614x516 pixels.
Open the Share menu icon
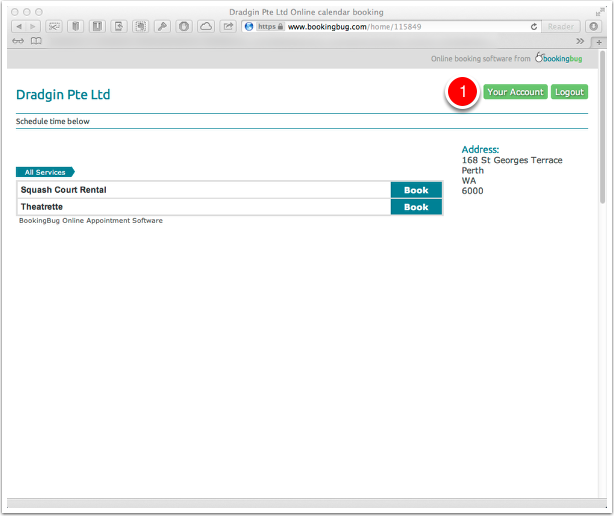pos(228,27)
